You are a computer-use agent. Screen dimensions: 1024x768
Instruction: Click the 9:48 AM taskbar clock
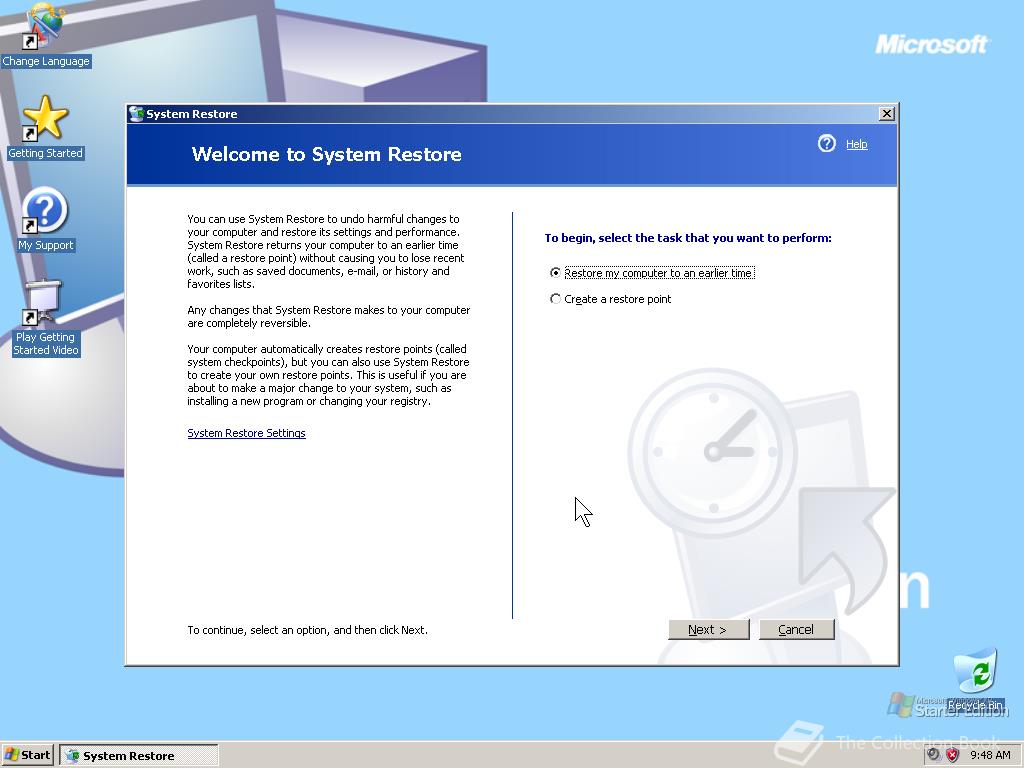(x=990, y=755)
